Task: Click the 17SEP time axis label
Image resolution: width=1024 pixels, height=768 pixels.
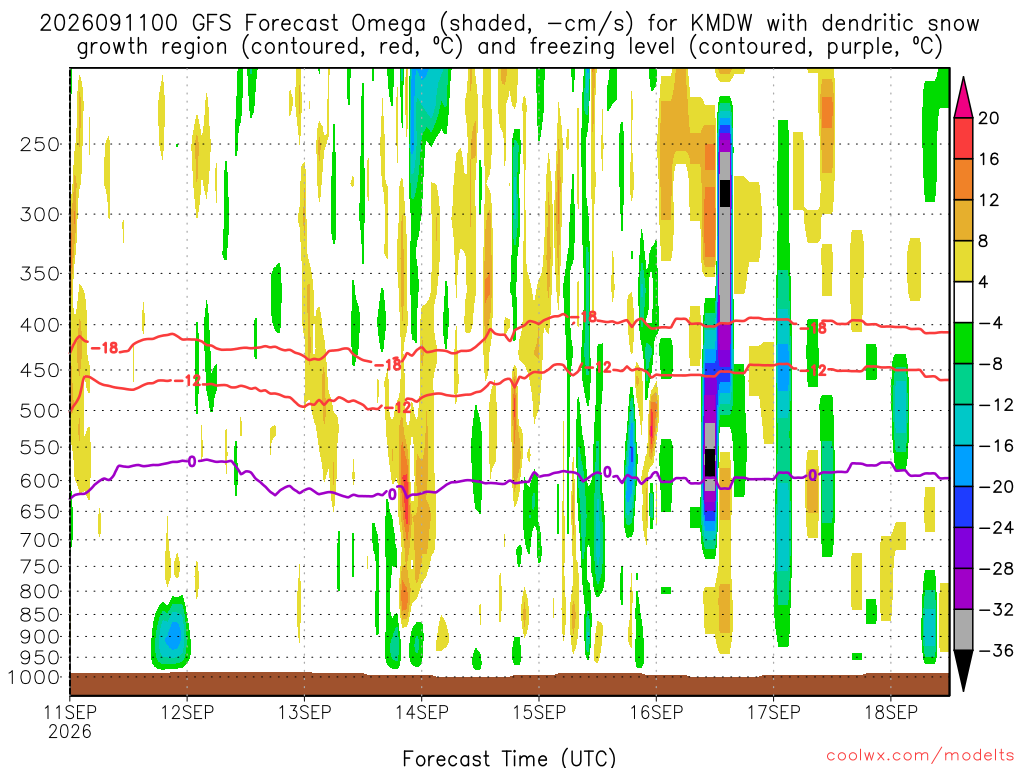Action: (x=773, y=712)
